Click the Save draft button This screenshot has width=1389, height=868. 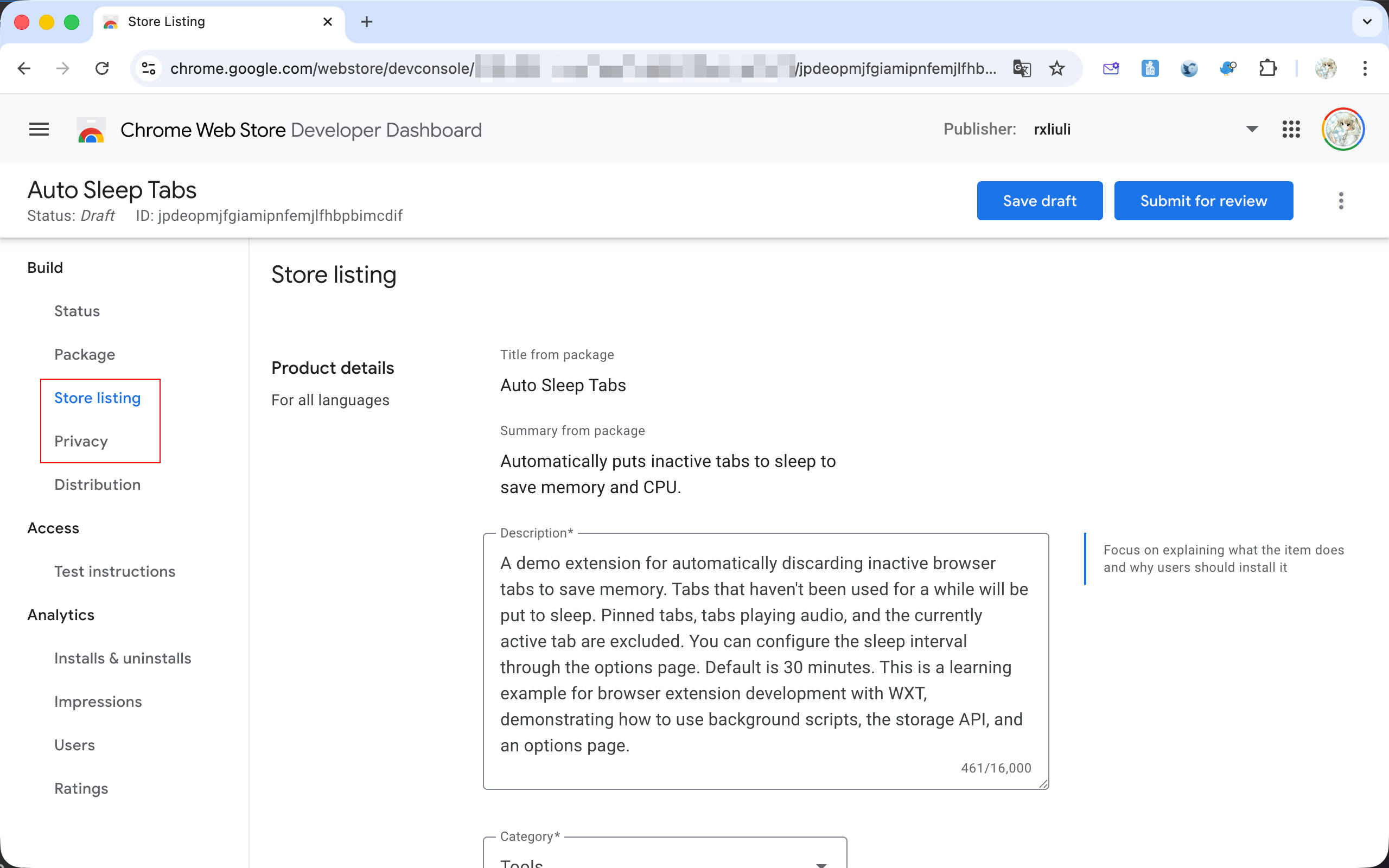coord(1040,201)
